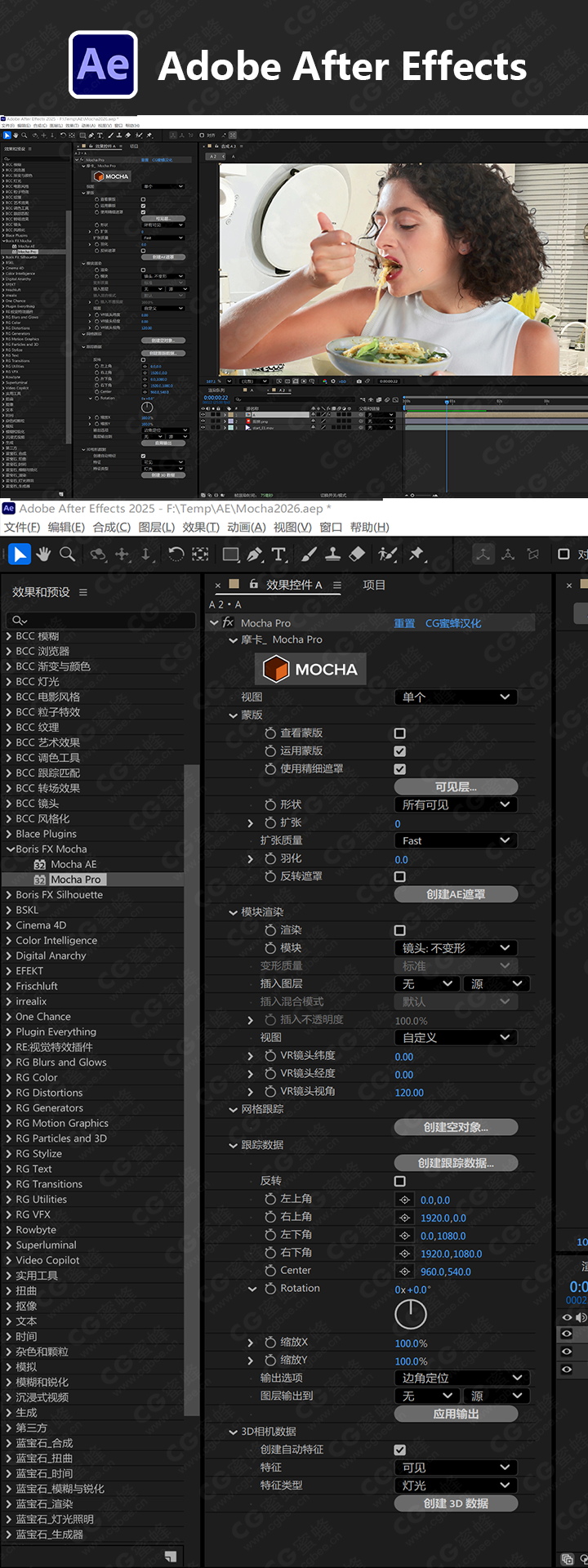The width and height of the screenshot is (588, 1568).
Task: Click the local axis mode icon
Action: point(483,555)
